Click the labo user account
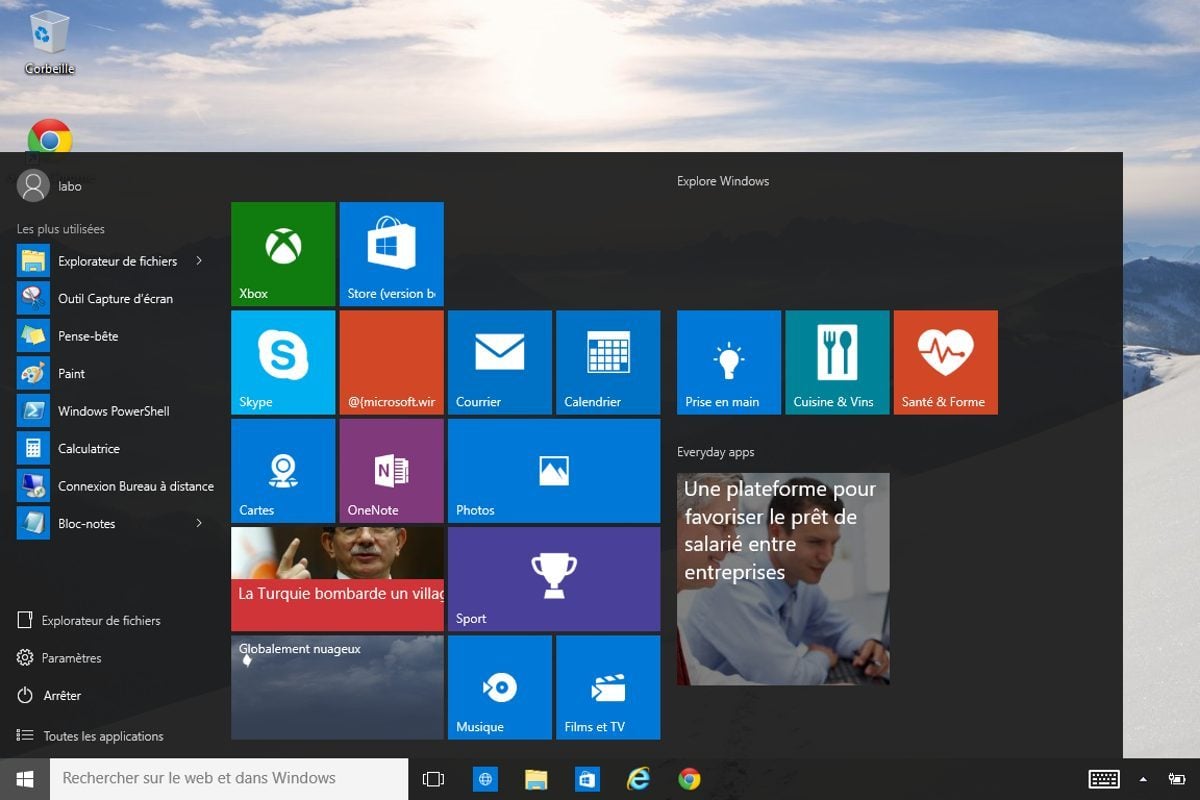Image resolution: width=1200 pixels, height=800 pixels. [50, 186]
